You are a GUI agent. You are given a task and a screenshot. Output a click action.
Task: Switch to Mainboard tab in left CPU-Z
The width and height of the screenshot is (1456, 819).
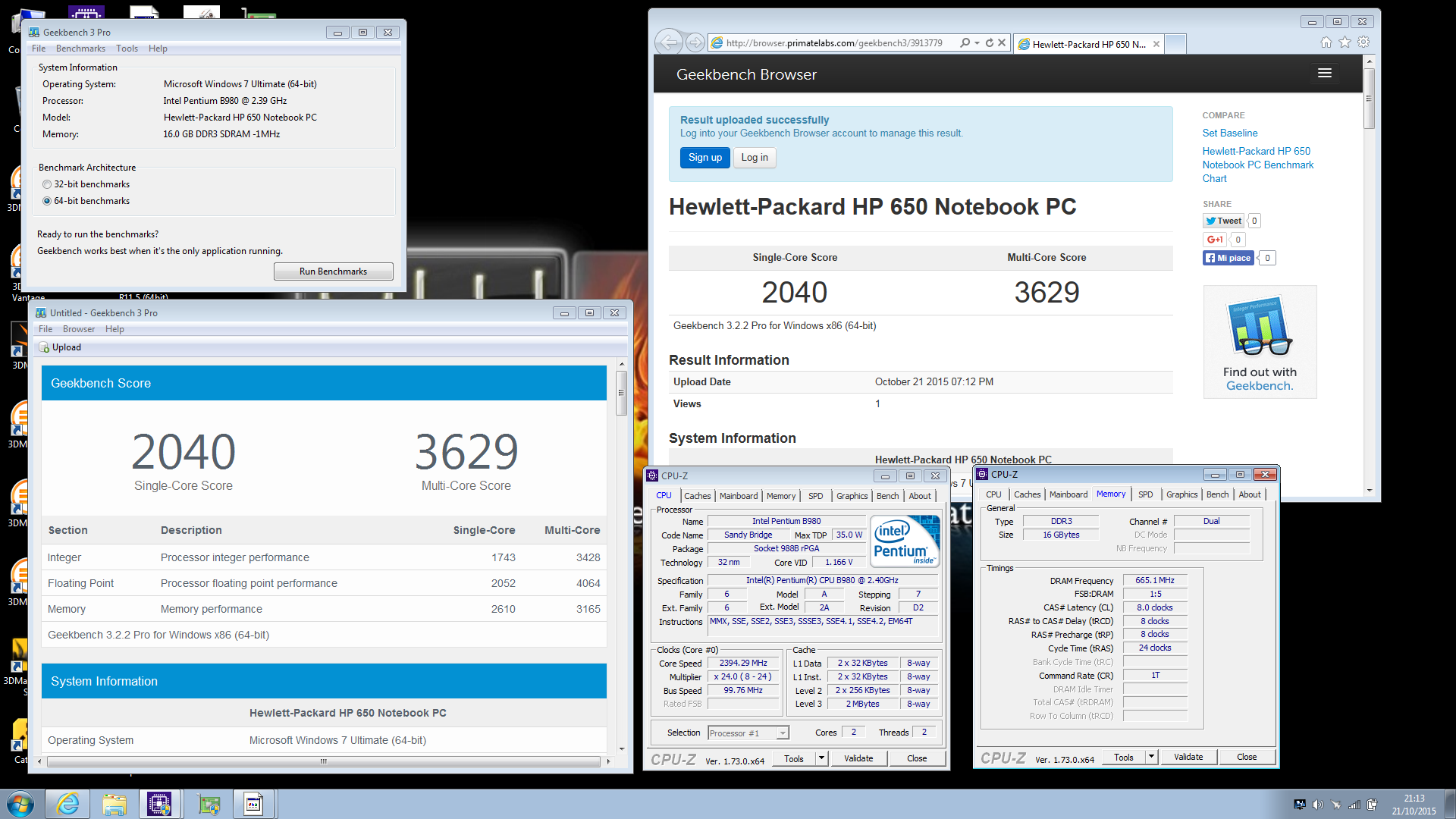(739, 496)
